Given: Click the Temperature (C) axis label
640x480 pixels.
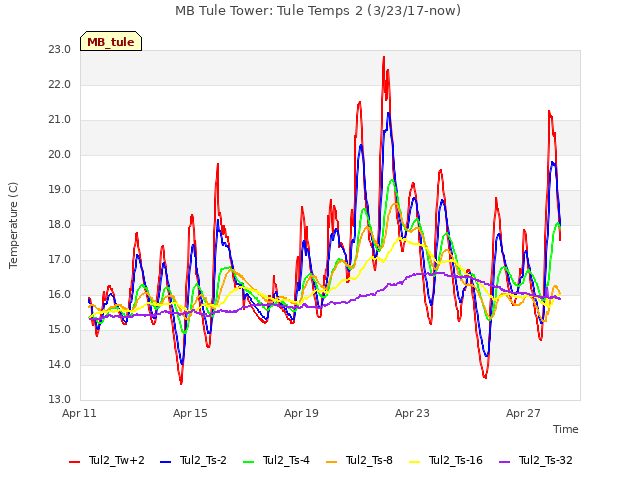Looking at the screenshot, I should click(13, 225).
